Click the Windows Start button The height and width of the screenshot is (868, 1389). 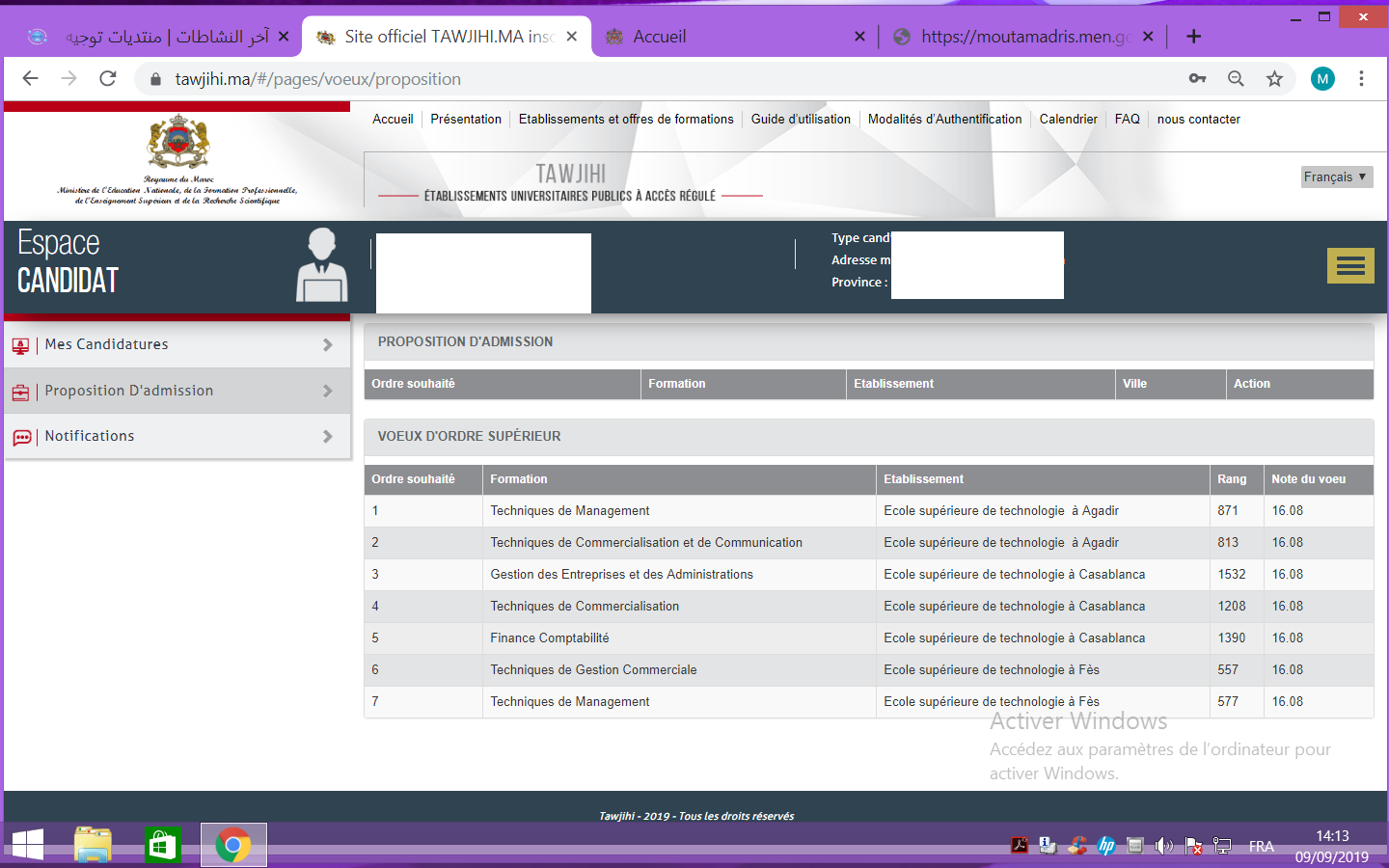tap(27, 846)
